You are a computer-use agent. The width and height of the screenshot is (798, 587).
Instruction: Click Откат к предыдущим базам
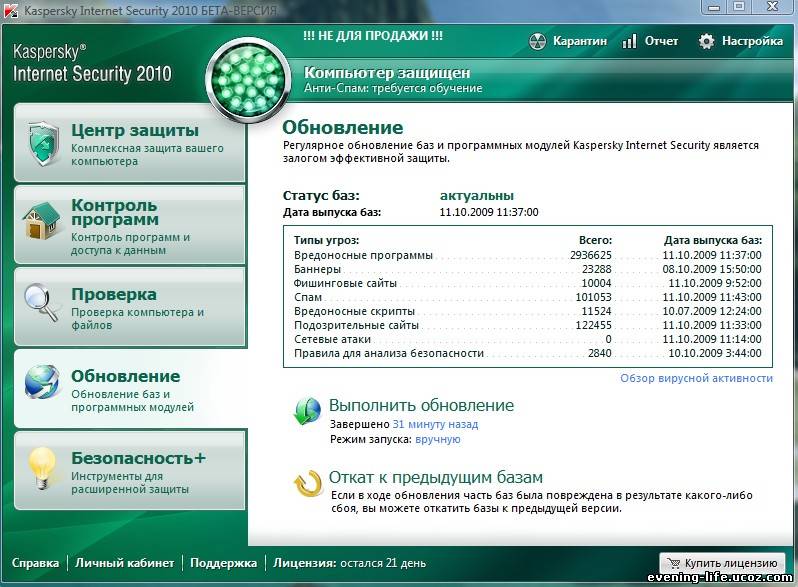(x=436, y=477)
